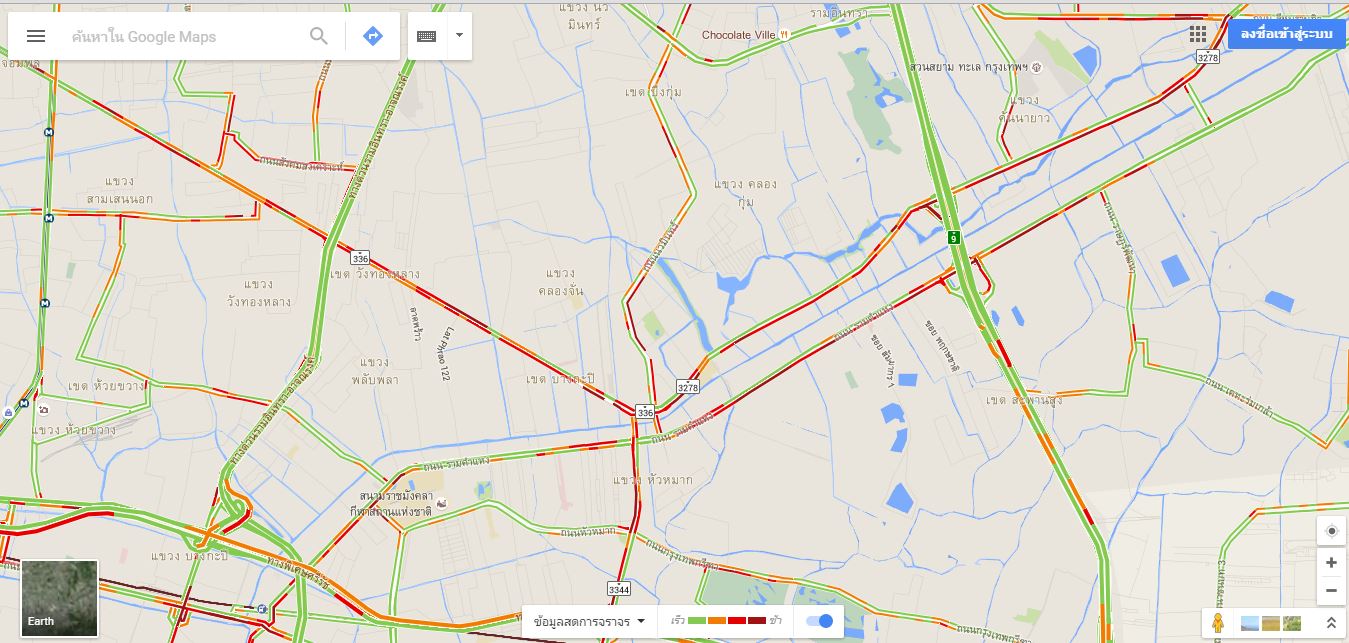Select the Street View pegman

(1217, 622)
